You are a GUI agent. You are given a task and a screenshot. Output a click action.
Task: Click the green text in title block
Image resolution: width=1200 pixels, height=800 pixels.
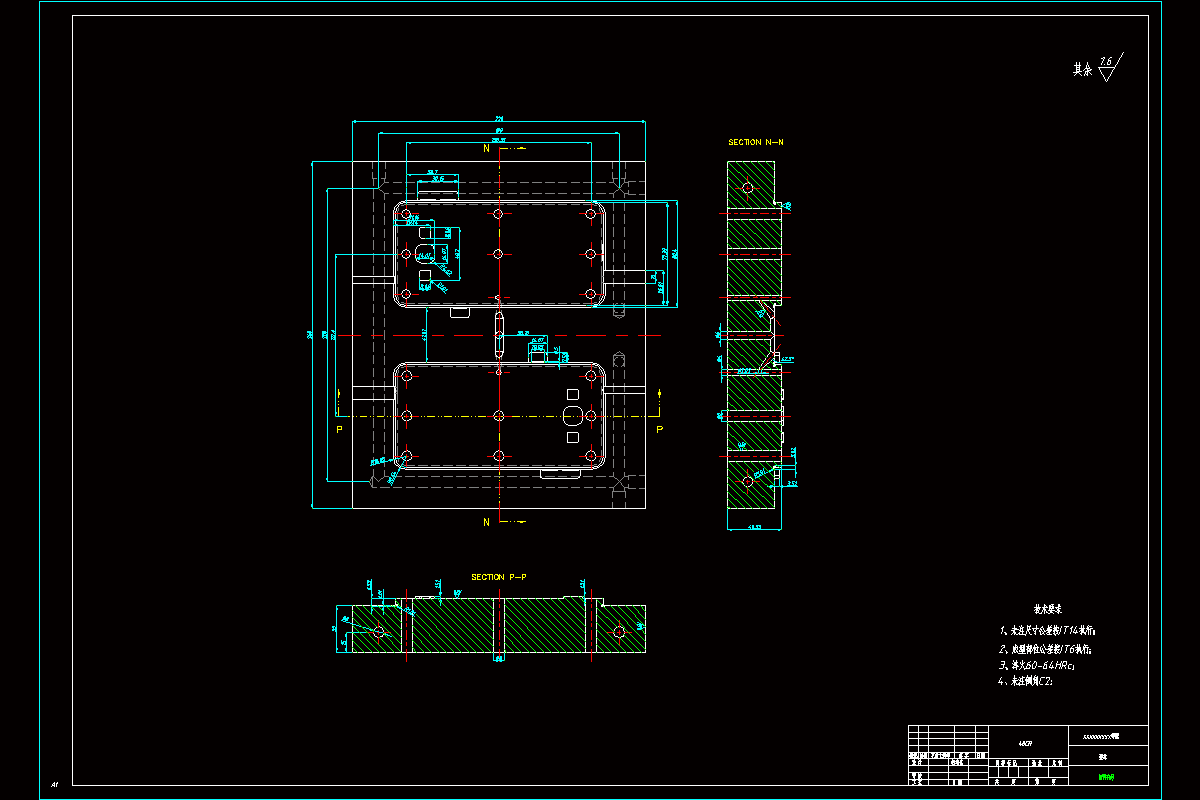pyautogui.click(x=1104, y=776)
